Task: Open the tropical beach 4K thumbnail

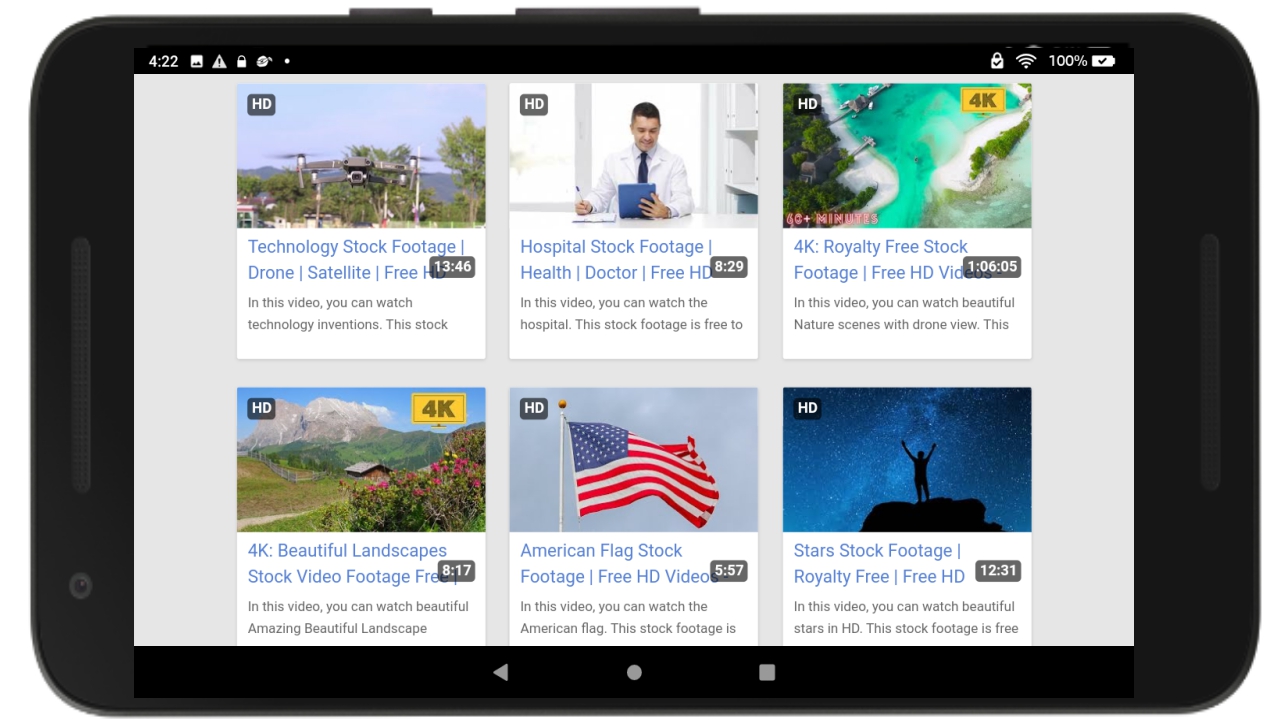Action: tap(906, 155)
